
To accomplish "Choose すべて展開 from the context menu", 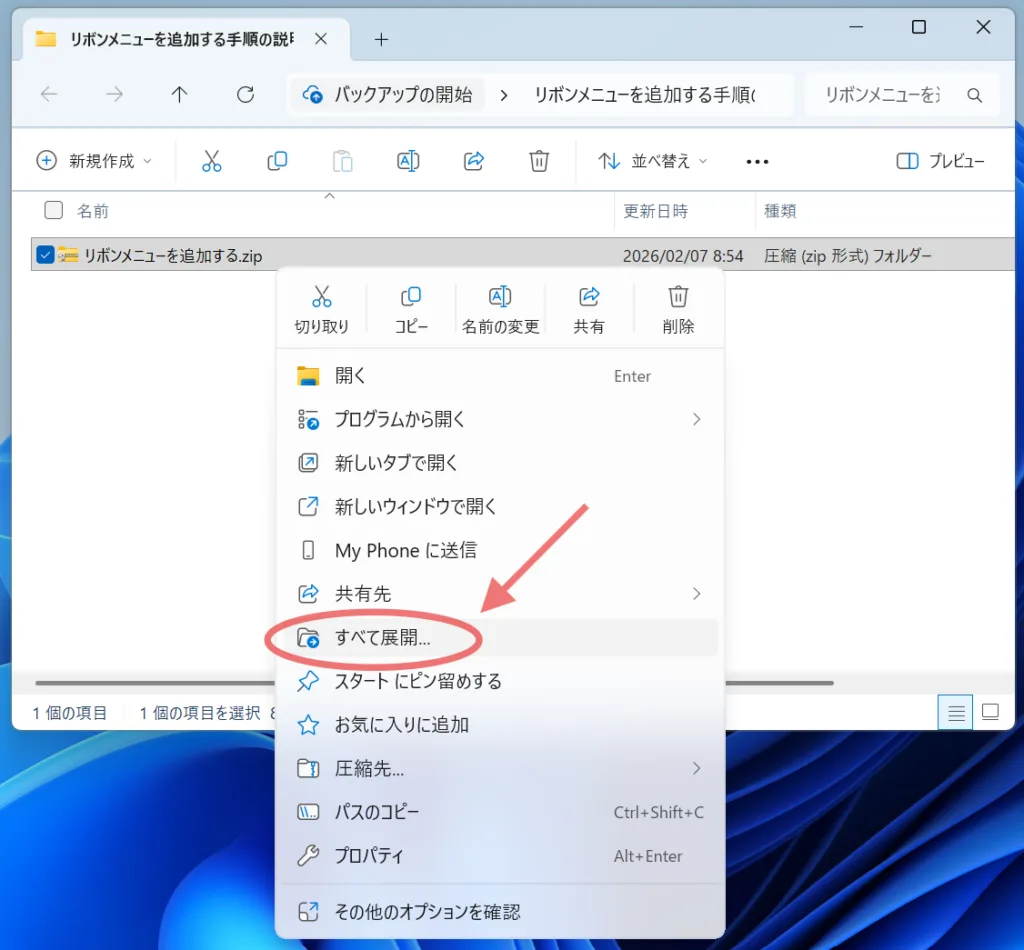I will click(380, 637).
